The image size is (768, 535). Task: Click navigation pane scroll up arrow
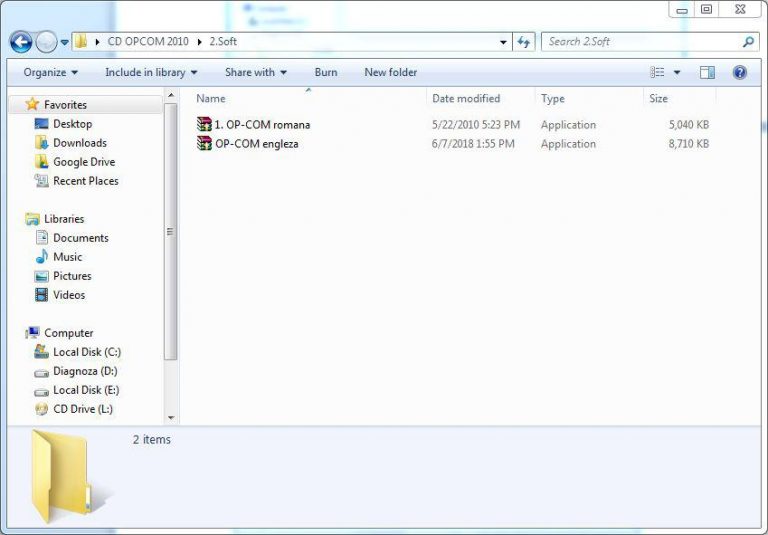coord(170,95)
